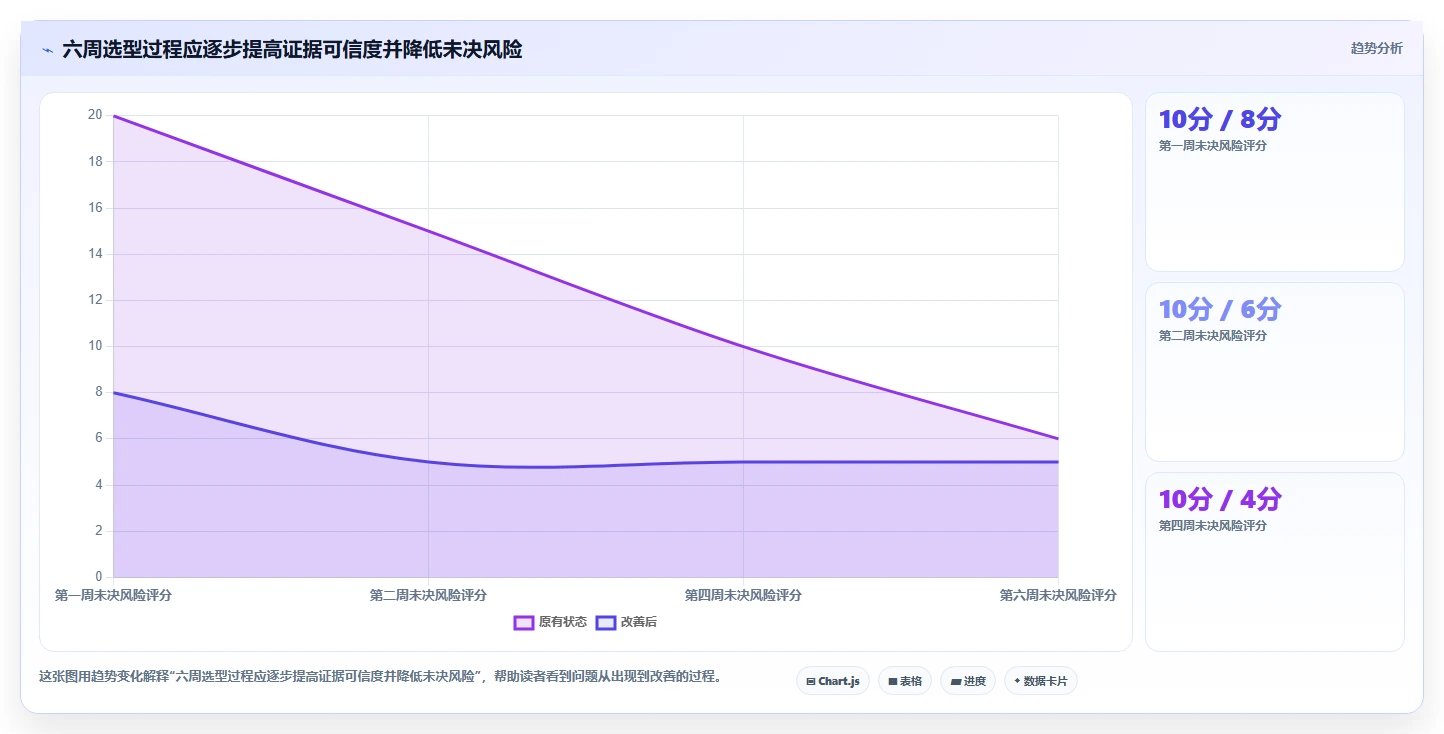Open the 10分 / 4分 data card
Image resolution: width=1444 pixels, height=734 pixels.
coord(1274,562)
